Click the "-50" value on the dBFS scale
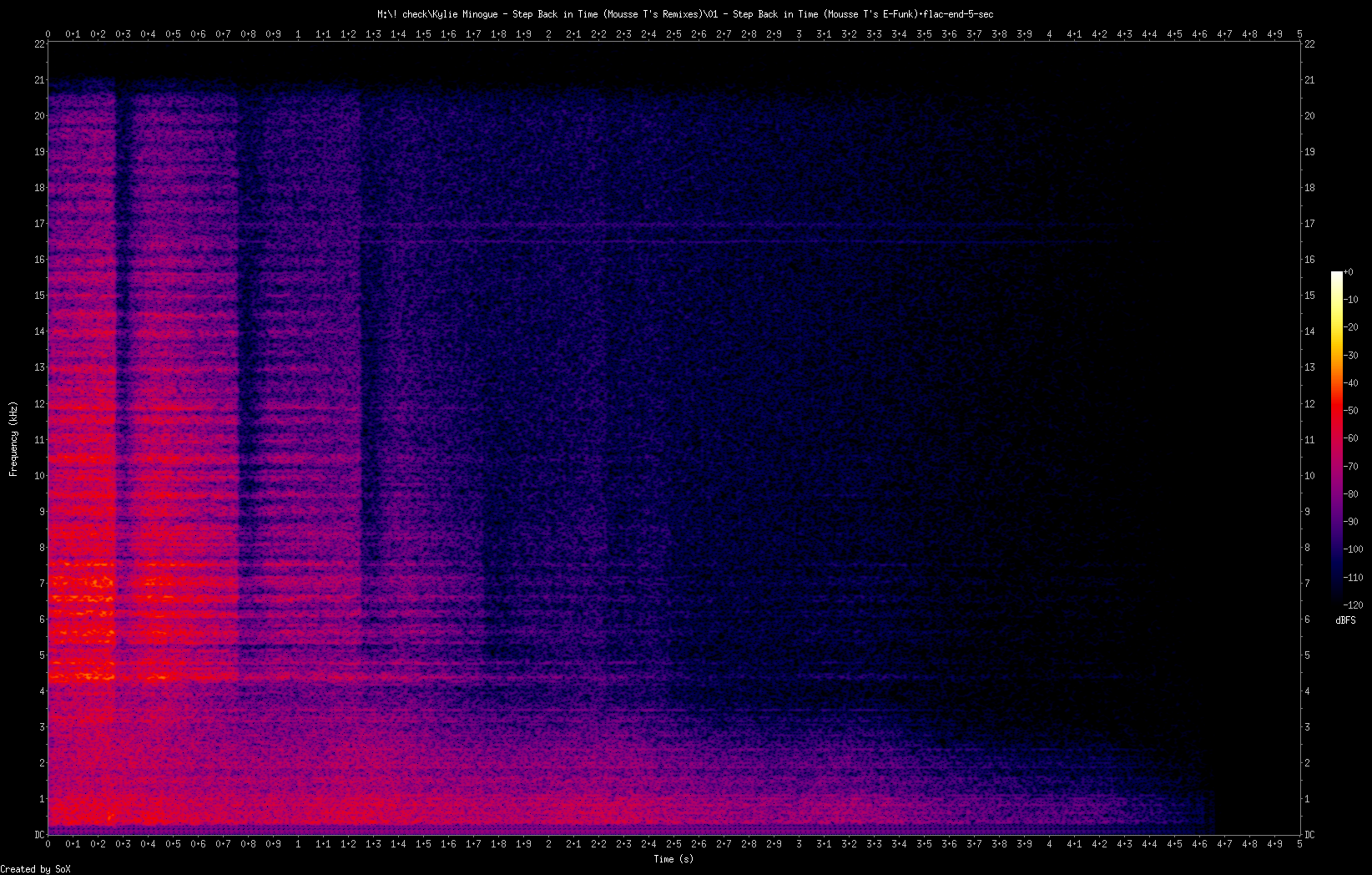 click(1352, 411)
